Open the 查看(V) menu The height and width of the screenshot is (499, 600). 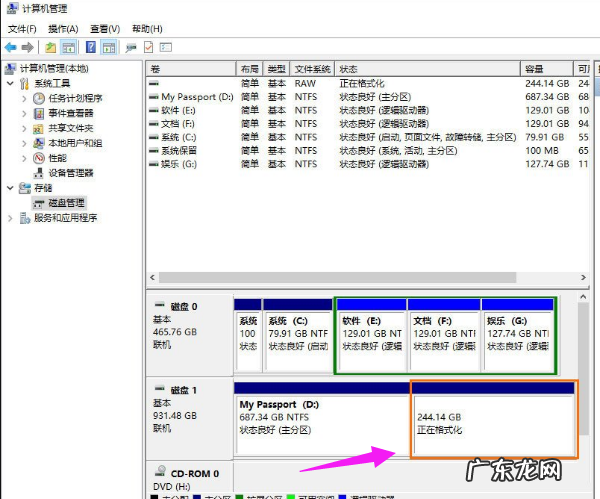click(x=105, y=29)
